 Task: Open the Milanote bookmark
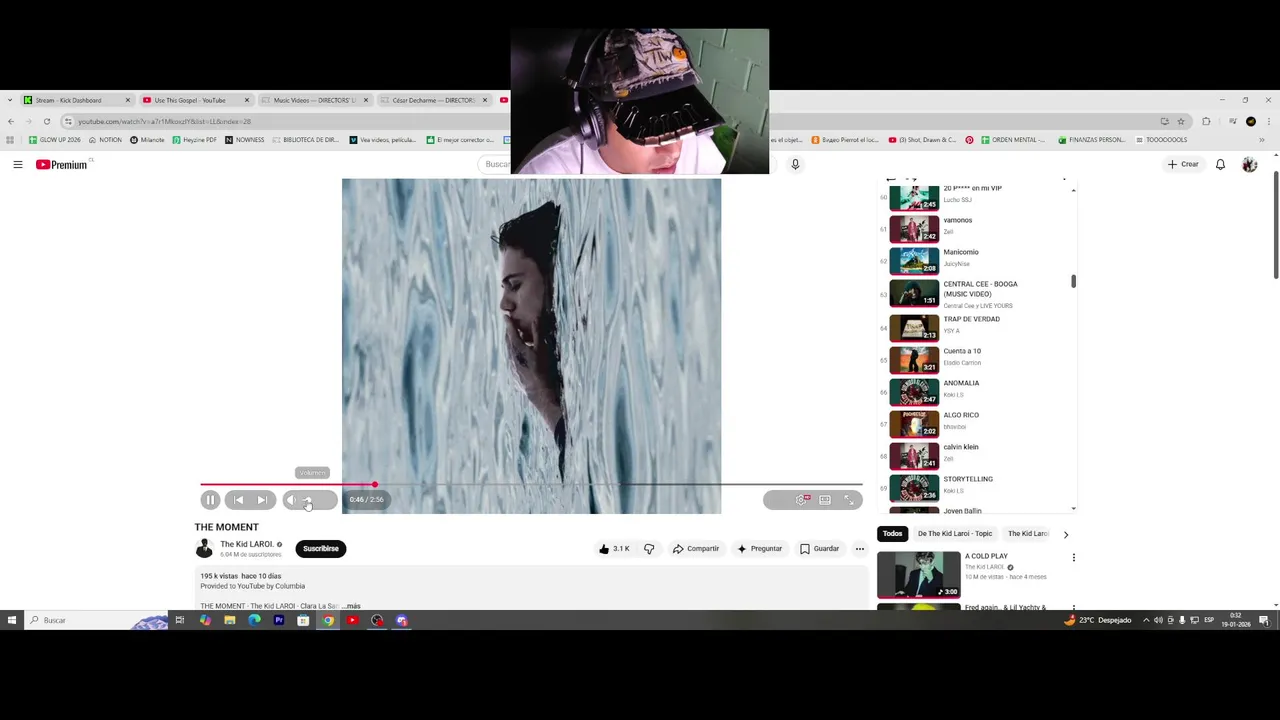pos(147,140)
